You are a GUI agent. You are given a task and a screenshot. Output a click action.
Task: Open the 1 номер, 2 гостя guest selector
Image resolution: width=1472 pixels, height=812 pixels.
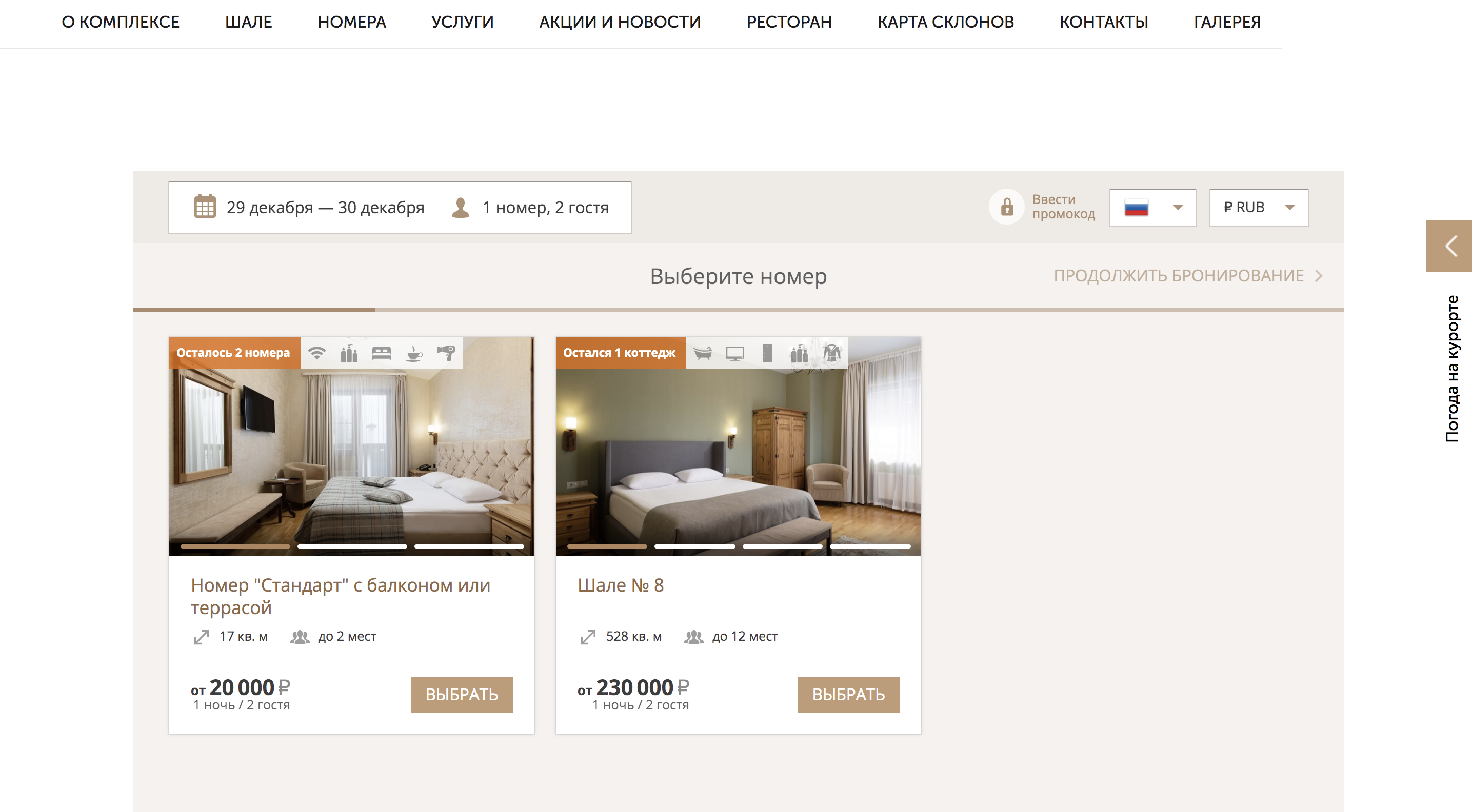tap(530, 207)
